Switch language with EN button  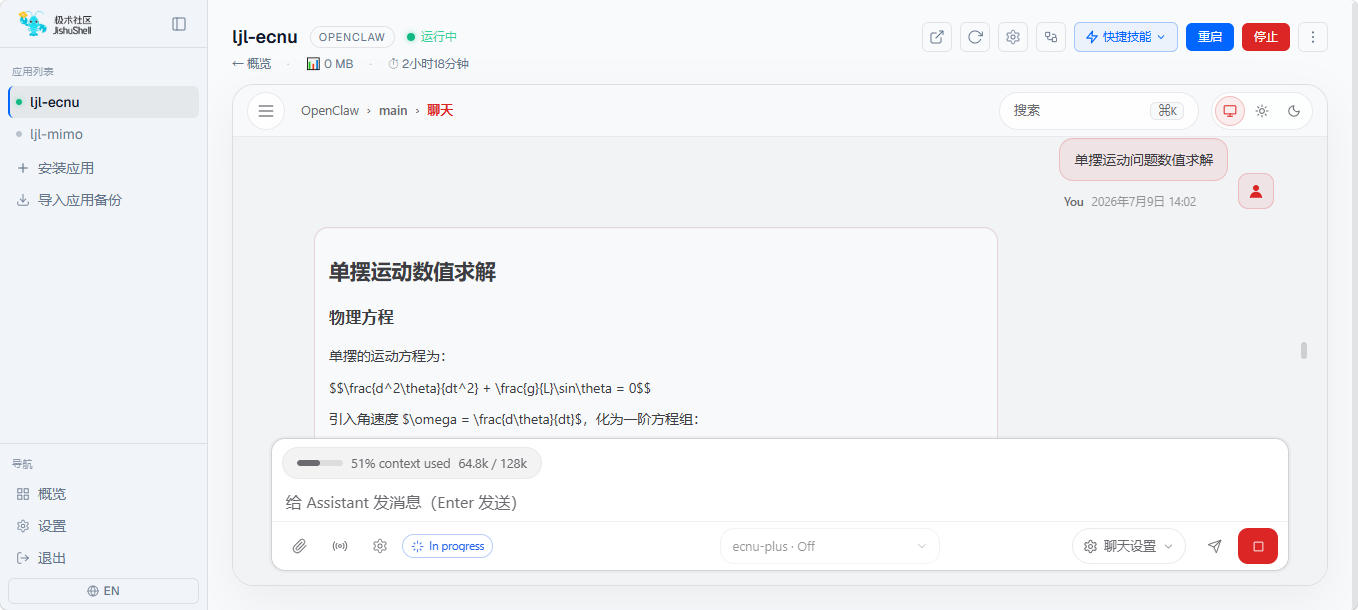tap(104, 591)
